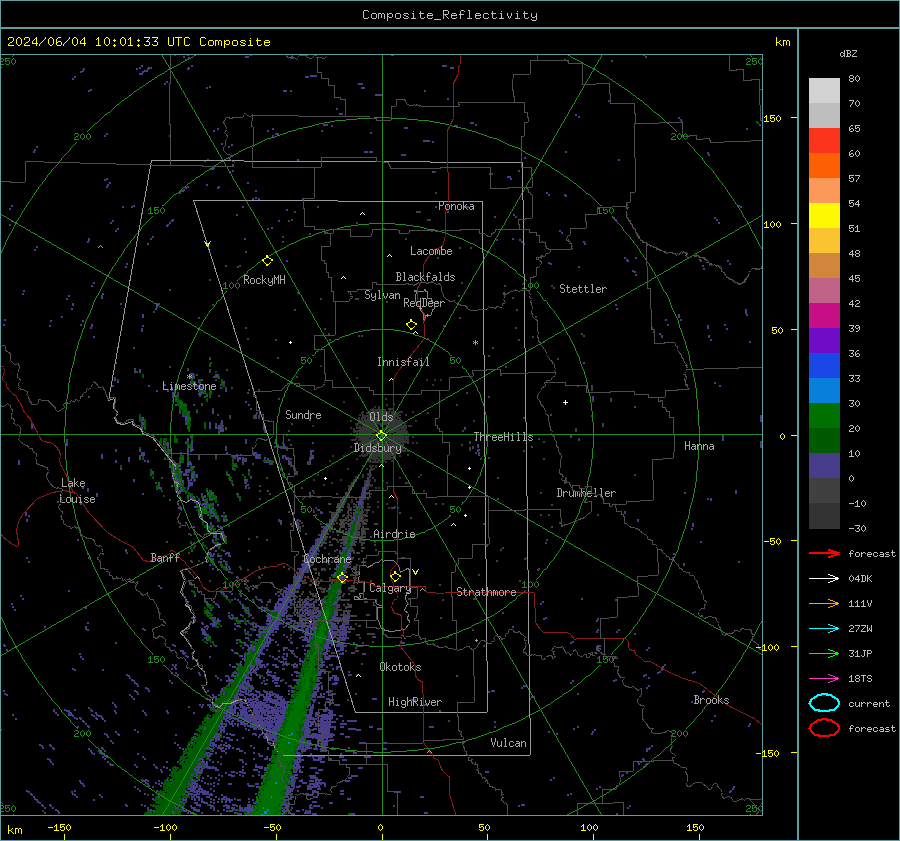Viewport: 900px width, 841px height.
Task: Click the red forecast arrow in legend
Action: [824, 553]
